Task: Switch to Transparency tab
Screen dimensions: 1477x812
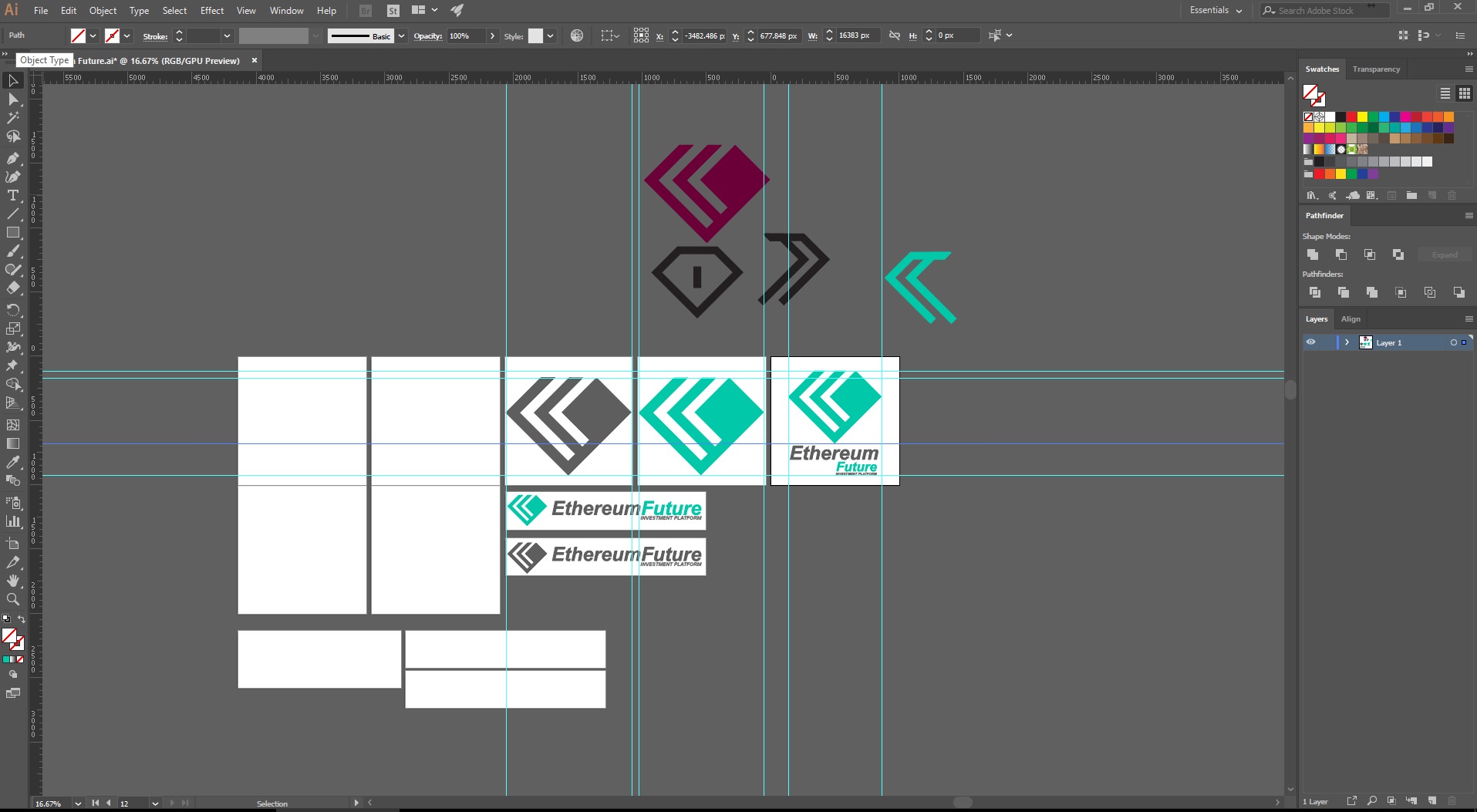Action: point(1376,69)
